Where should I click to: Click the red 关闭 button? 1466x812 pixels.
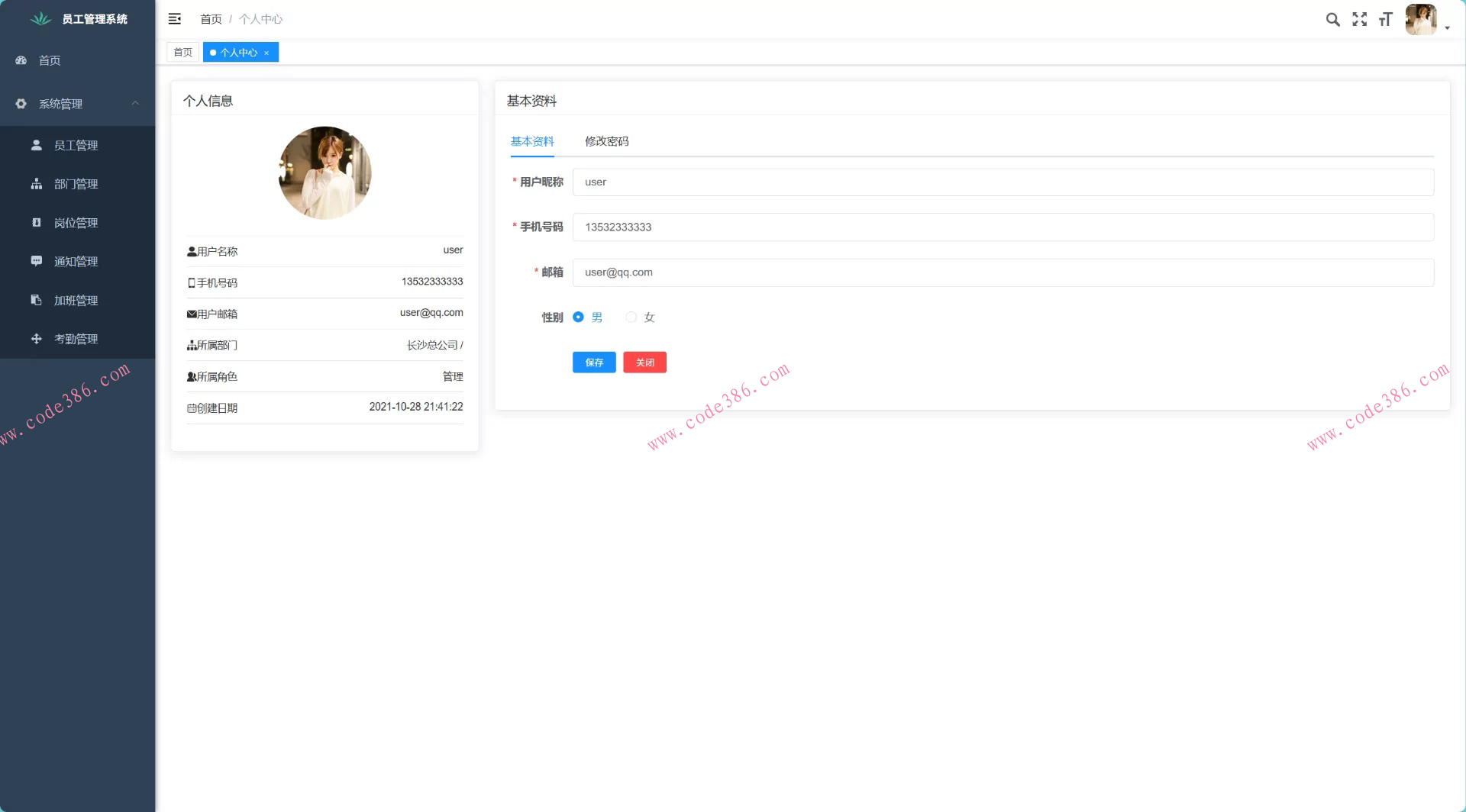(645, 362)
